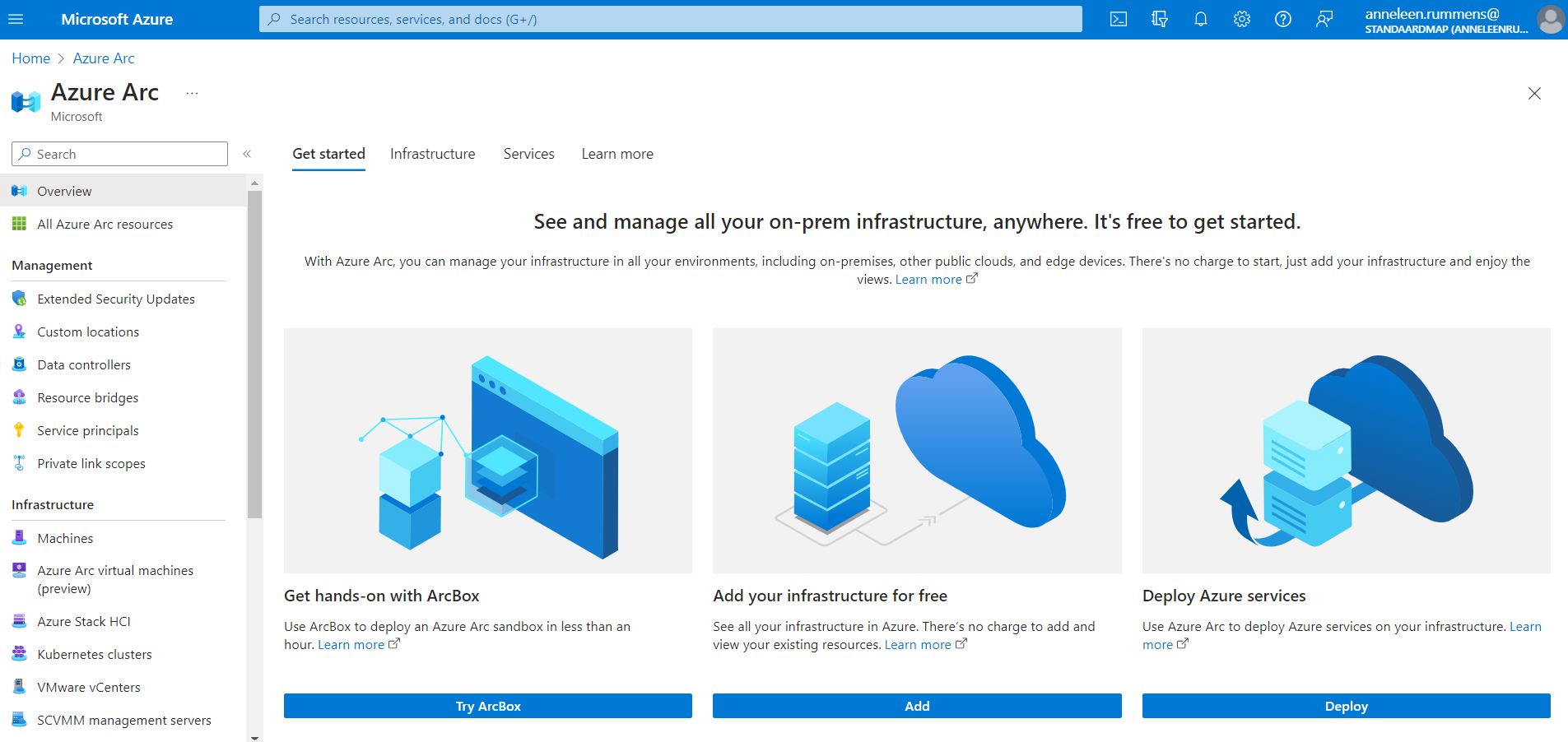Click Azure Arc in the breadcrumb

coord(104,58)
